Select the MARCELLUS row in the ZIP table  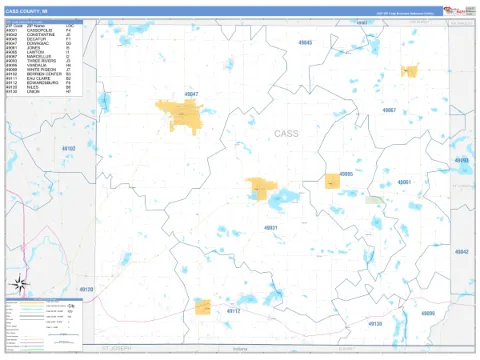[39, 56]
